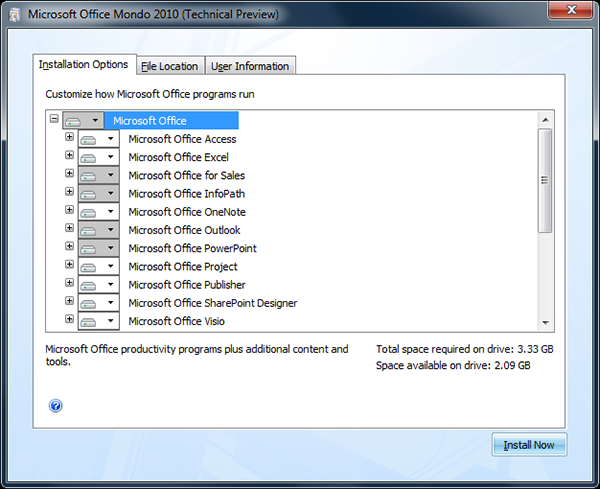
Task: Open help via the blue question mark icon
Action: [55, 406]
